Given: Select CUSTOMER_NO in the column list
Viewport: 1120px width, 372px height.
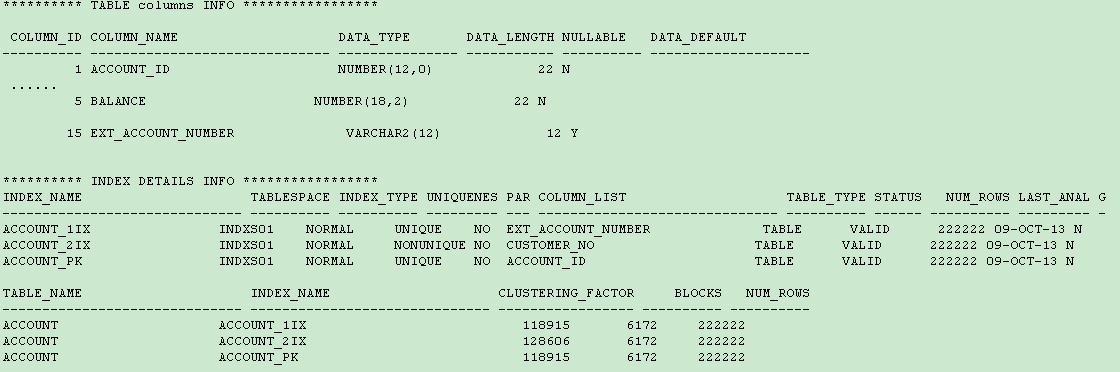Looking at the screenshot, I should coord(550,245).
